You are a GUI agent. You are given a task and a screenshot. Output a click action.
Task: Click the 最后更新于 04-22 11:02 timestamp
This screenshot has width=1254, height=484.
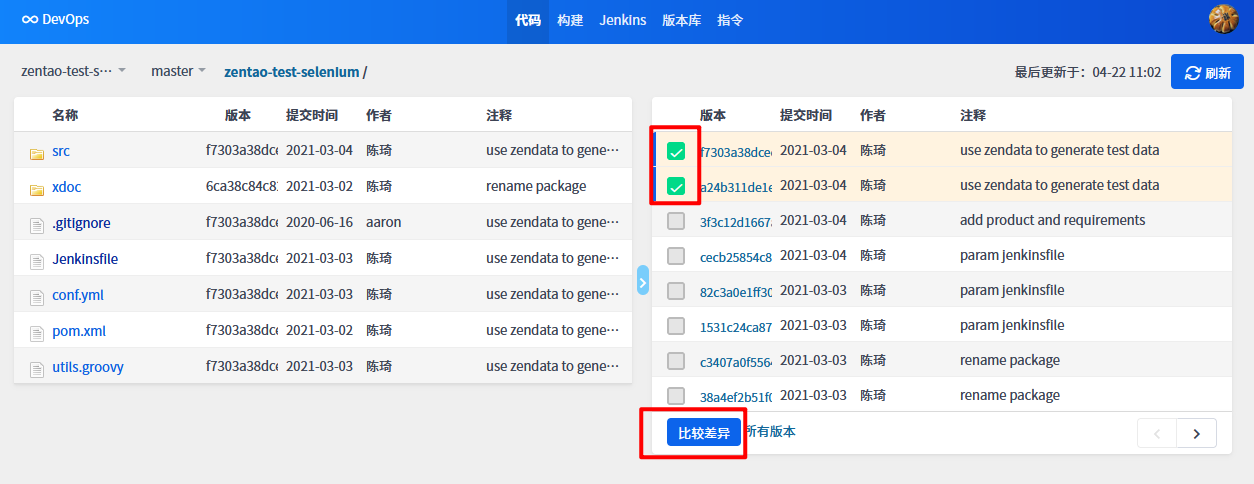(x=1088, y=72)
